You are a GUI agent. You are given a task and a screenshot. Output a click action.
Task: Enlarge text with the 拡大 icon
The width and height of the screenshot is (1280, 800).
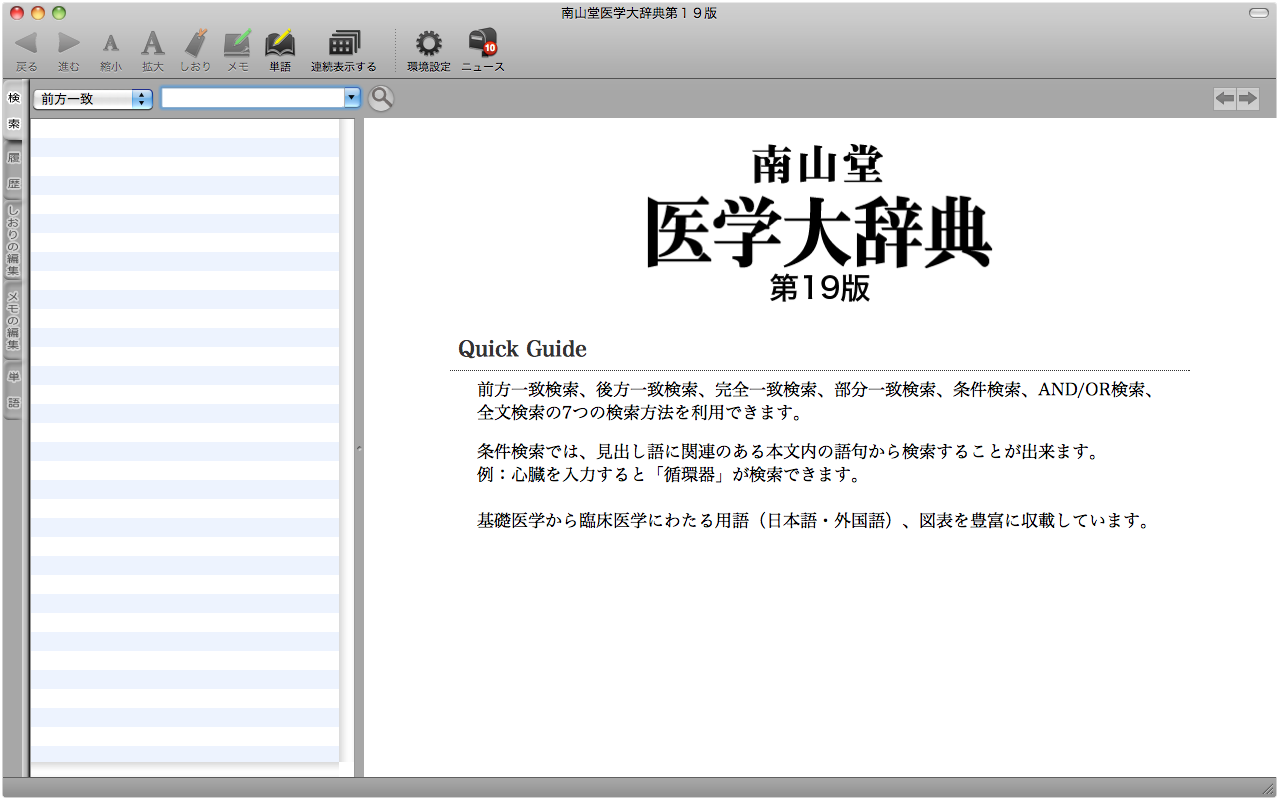[152, 43]
